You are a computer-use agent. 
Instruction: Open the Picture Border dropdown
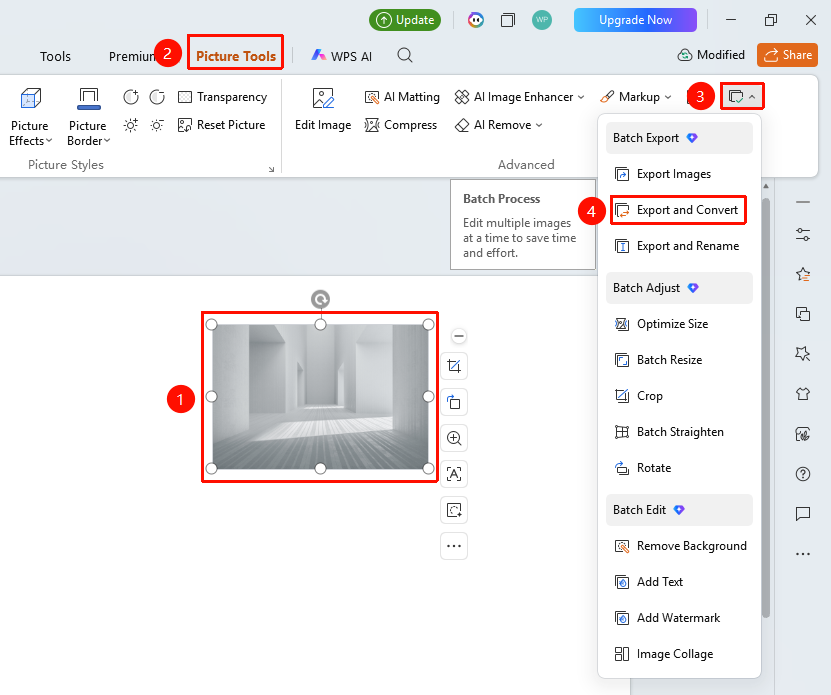[88, 117]
